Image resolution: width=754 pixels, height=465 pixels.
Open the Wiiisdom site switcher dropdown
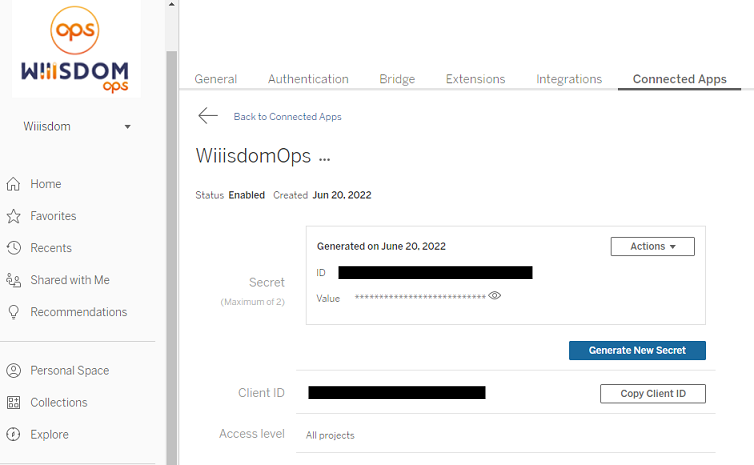coord(77,126)
